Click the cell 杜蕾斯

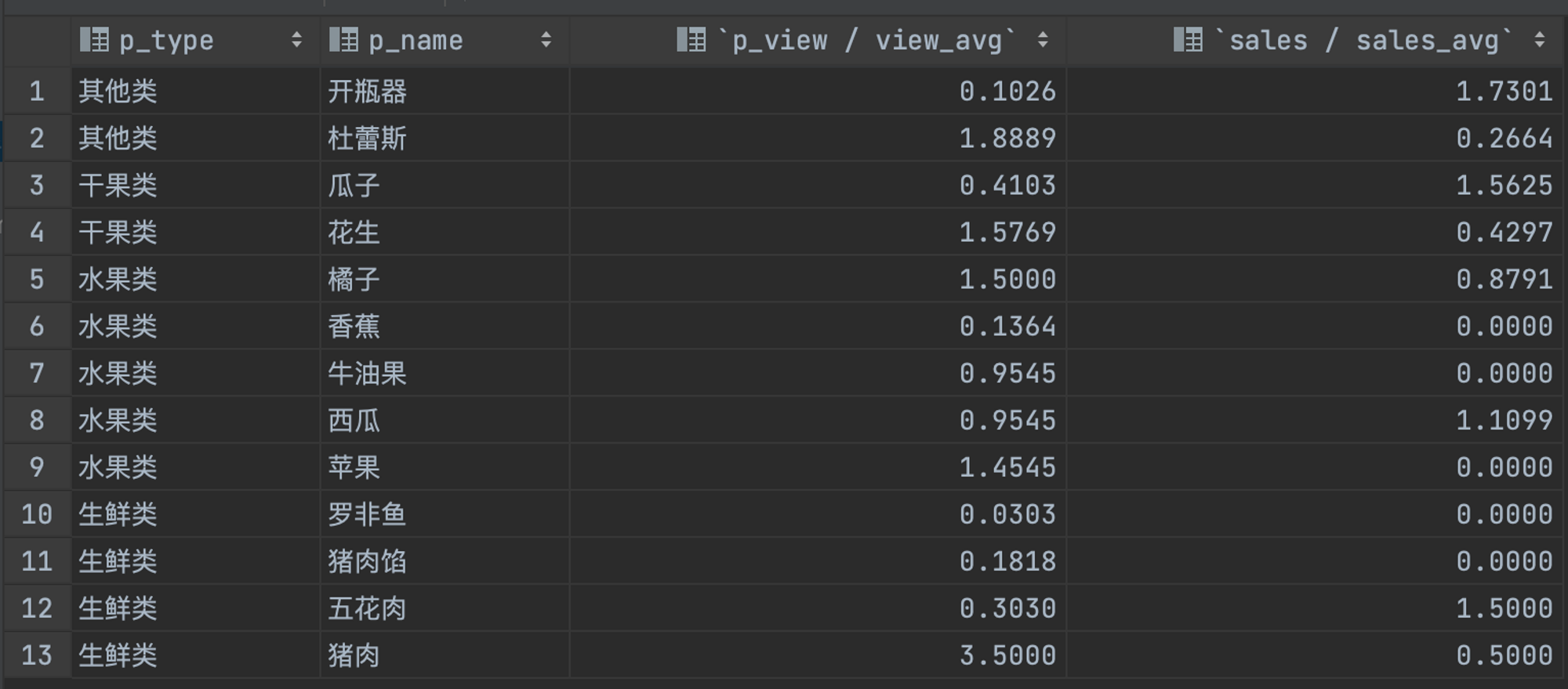tap(445, 139)
